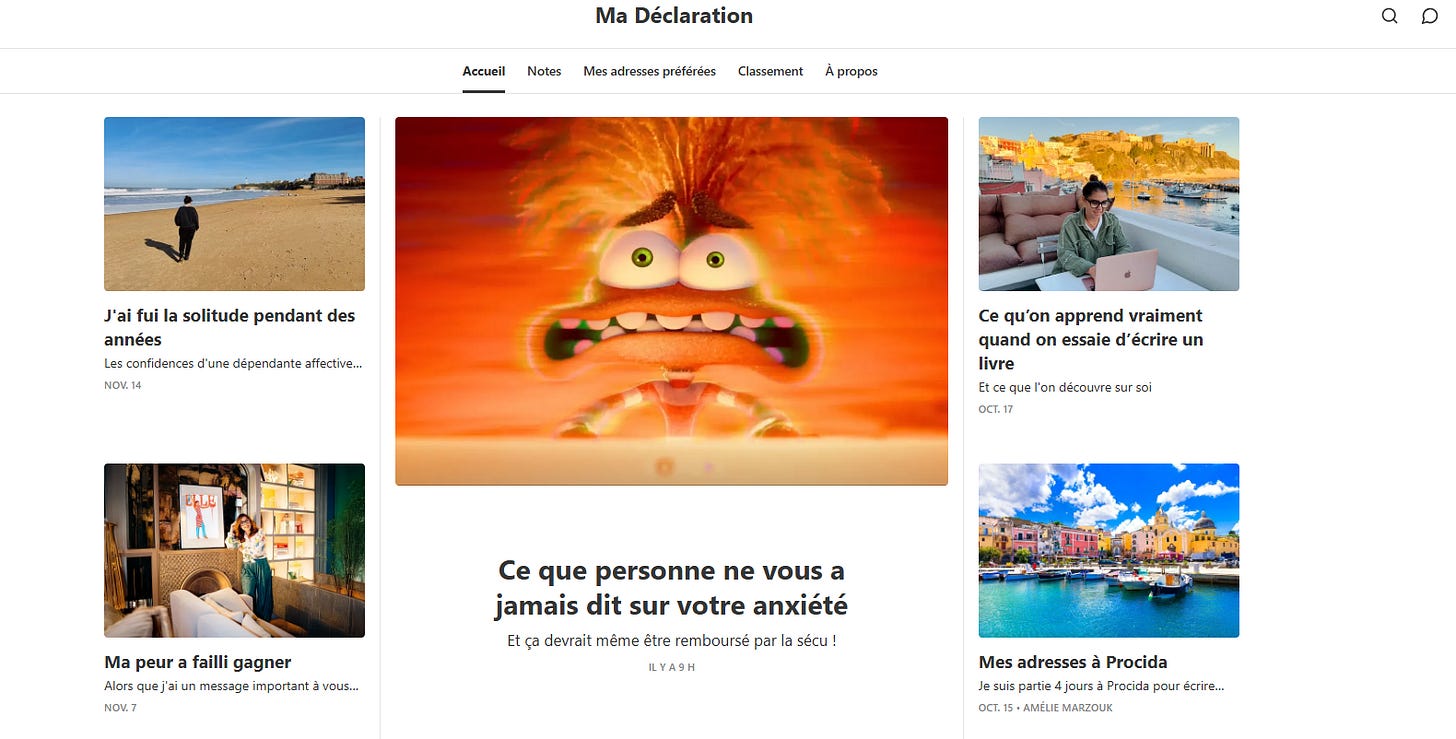Click subtitle Et ça devrait même être remboursé
1456x739 pixels.
click(672, 640)
